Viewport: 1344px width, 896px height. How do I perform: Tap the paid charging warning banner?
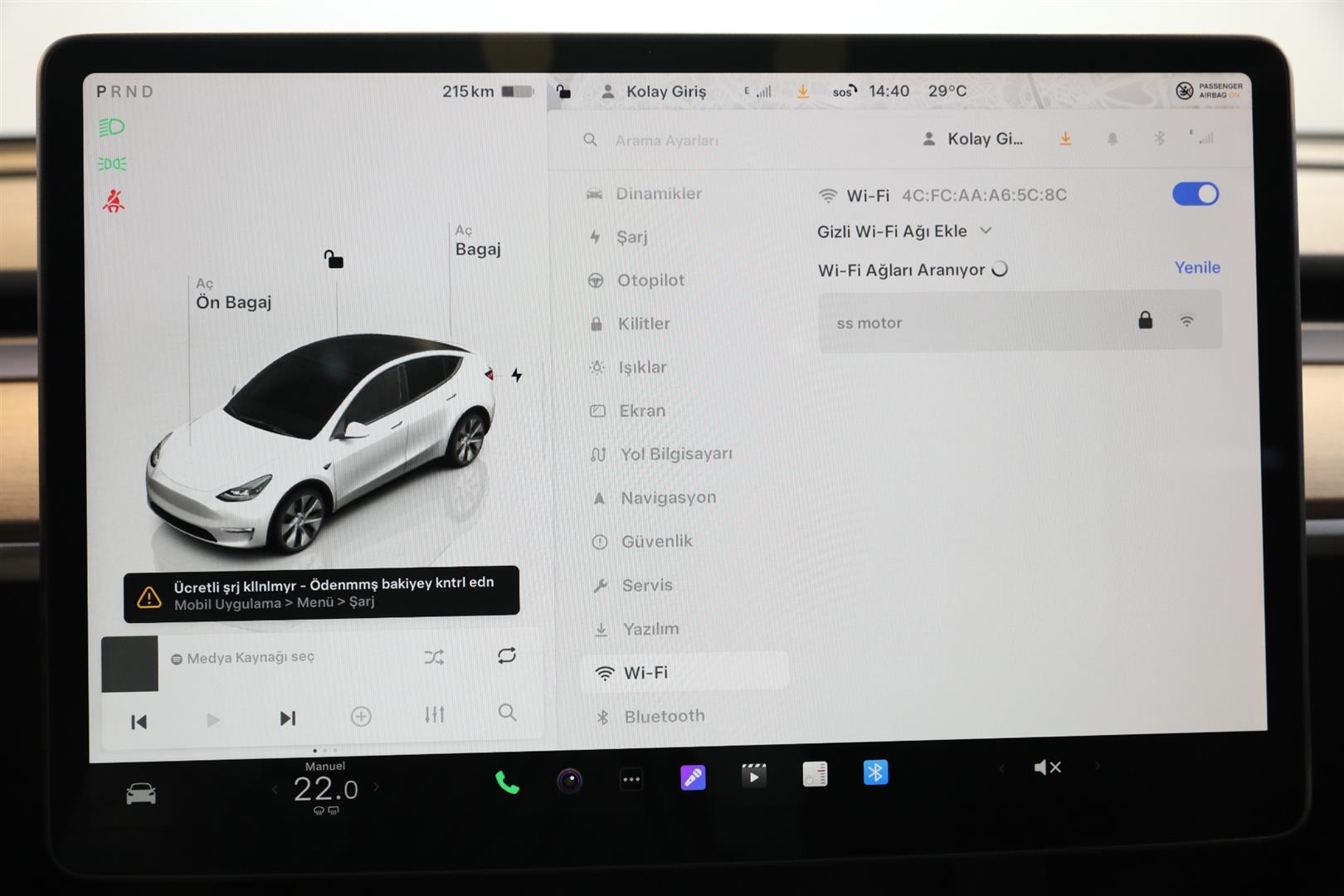pyautogui.click(x=321, y=594)
